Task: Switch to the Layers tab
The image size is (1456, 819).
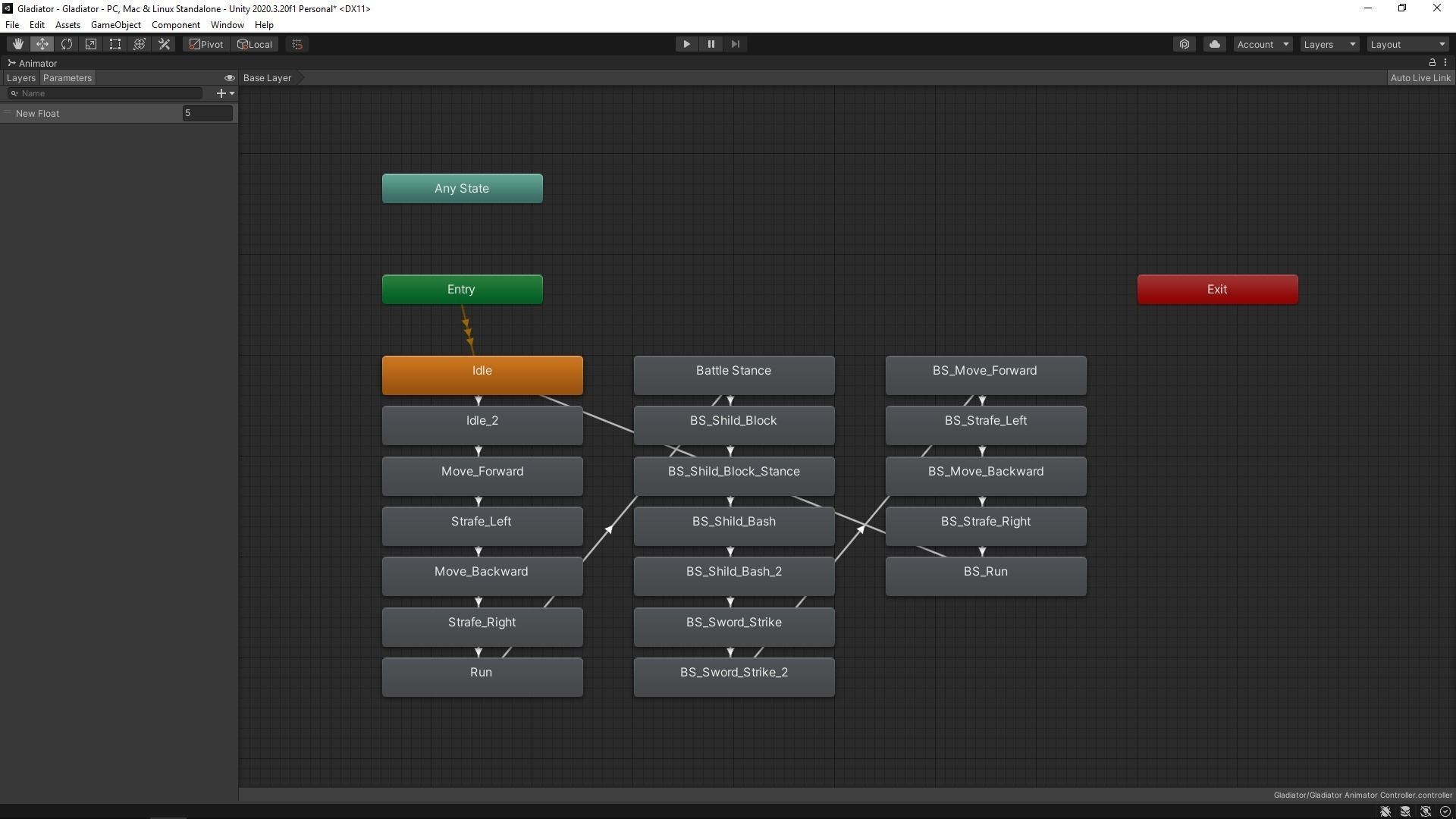Action: click(20, 78)
